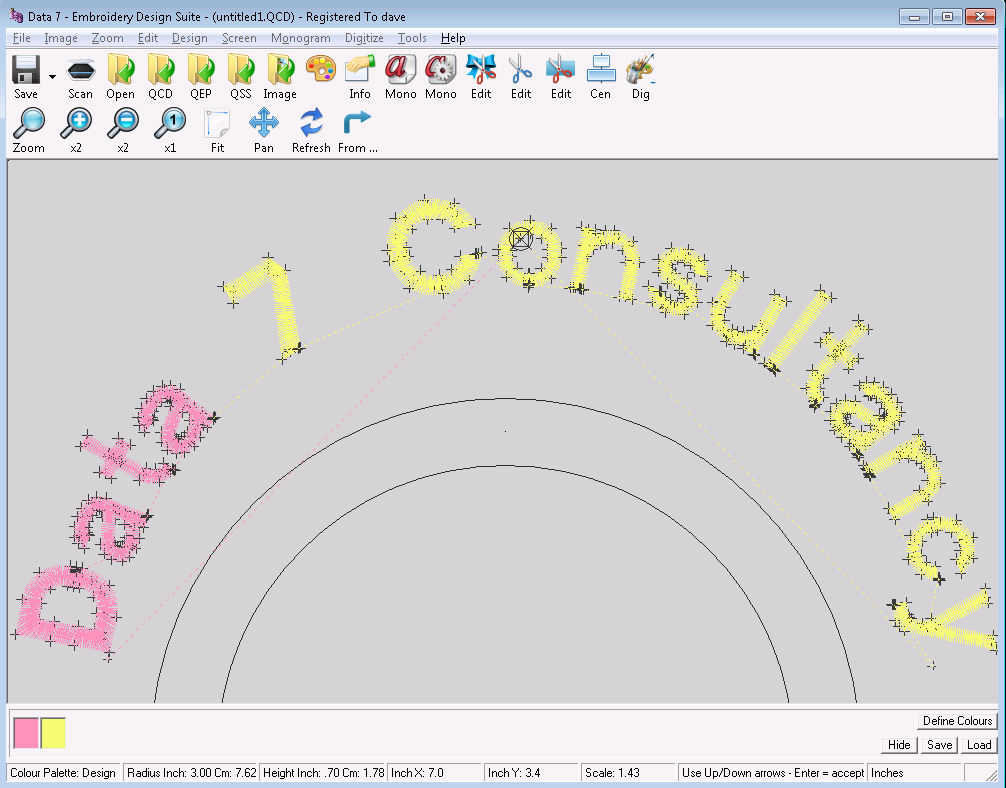Image resolution: width=1006 pixels, height=788 pixels.
Task: Click the Dig paintbrush pot icon
Action: (x=640, y=69)
